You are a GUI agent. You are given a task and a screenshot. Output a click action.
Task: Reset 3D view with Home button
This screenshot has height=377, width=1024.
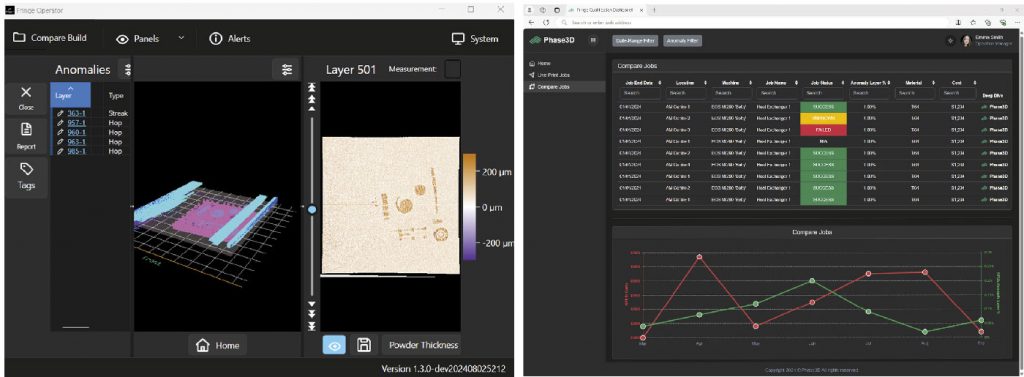pyautogui.click(x=217, y=345)
